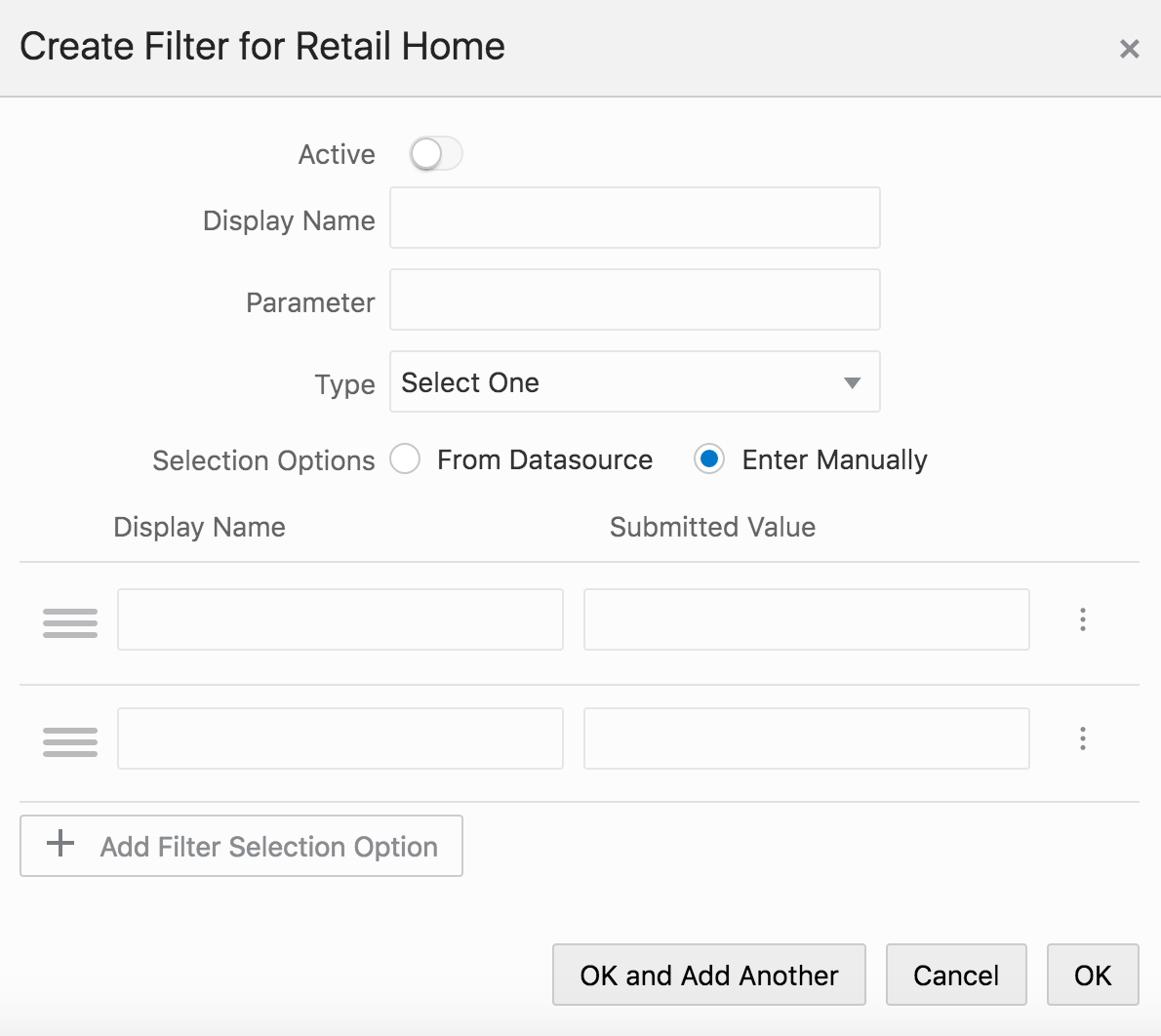
Task: Click the dropdown arrow on the Type selector
Action: pyautogui.click(x=851, y=382)
